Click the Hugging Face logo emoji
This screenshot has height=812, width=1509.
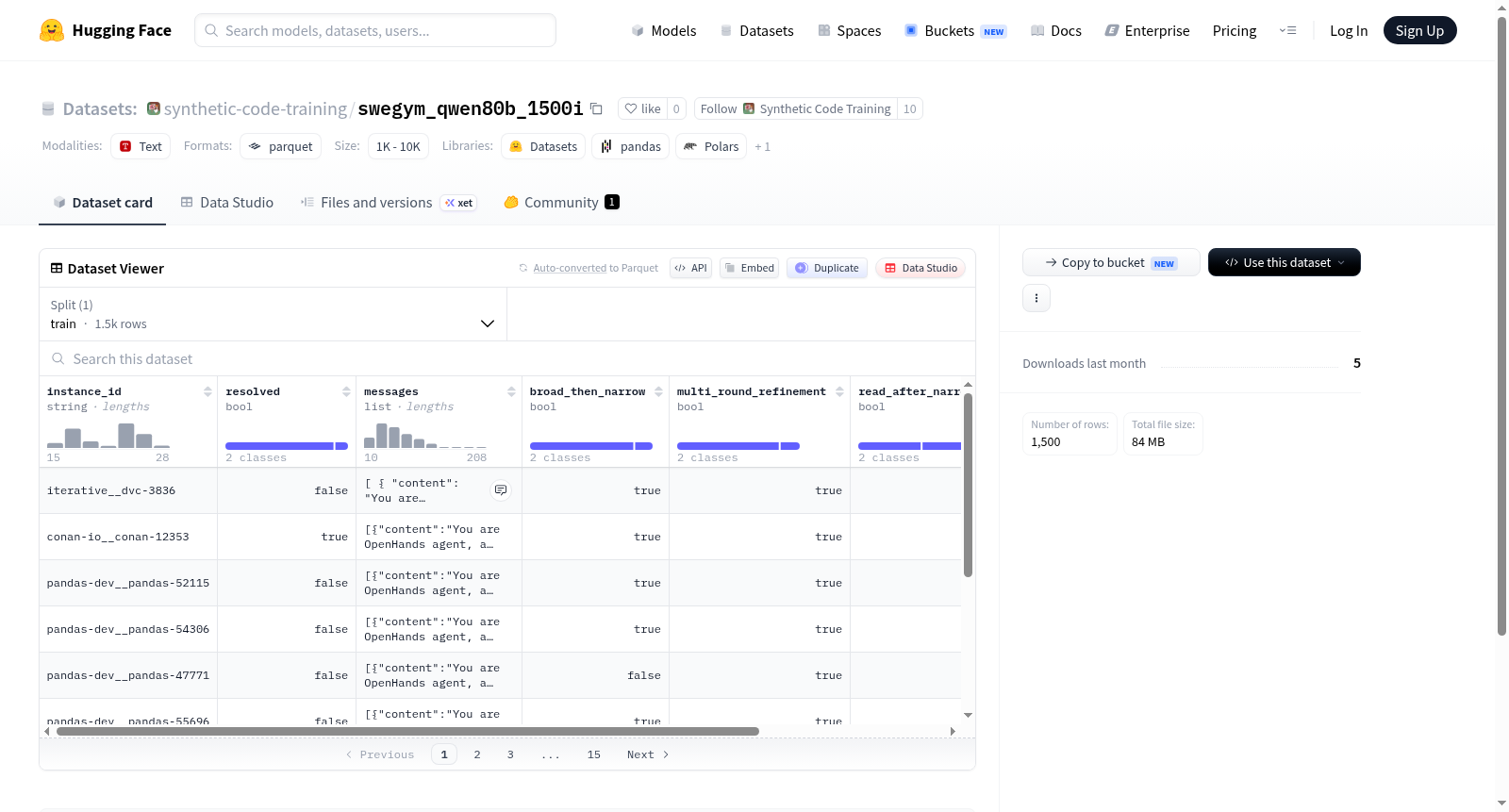pyautogui.click(x=52, y=30)
